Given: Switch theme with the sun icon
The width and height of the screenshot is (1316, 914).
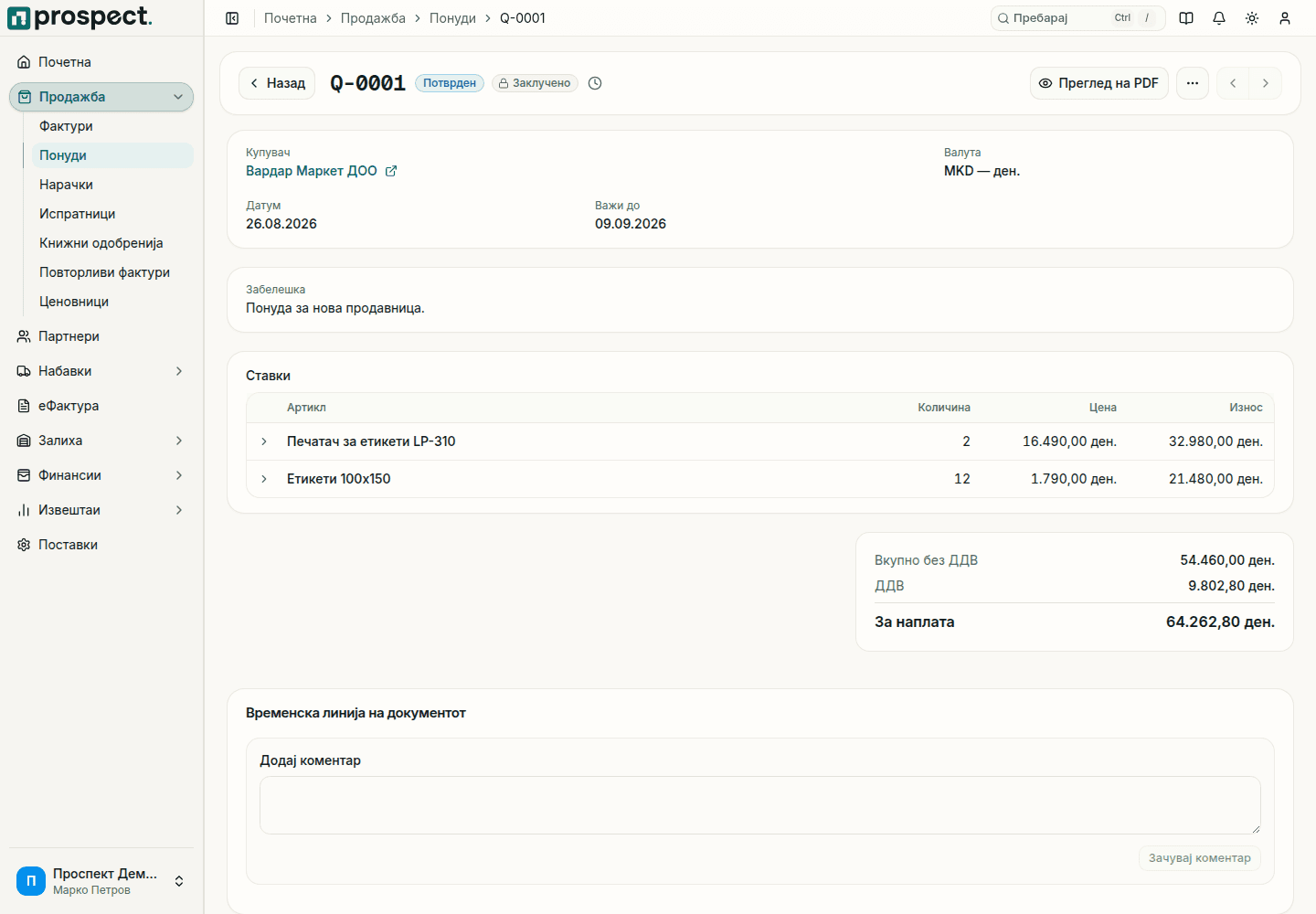Looking at the screenshot, I should click(x=1252, y=18).
